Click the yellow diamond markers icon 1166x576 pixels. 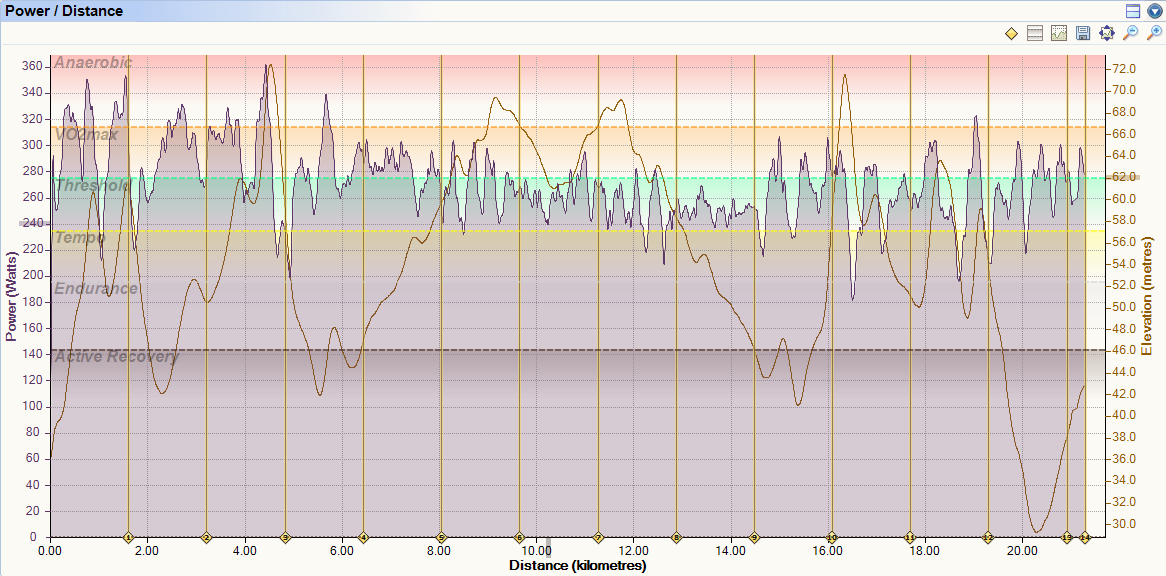pos(1011,33)
